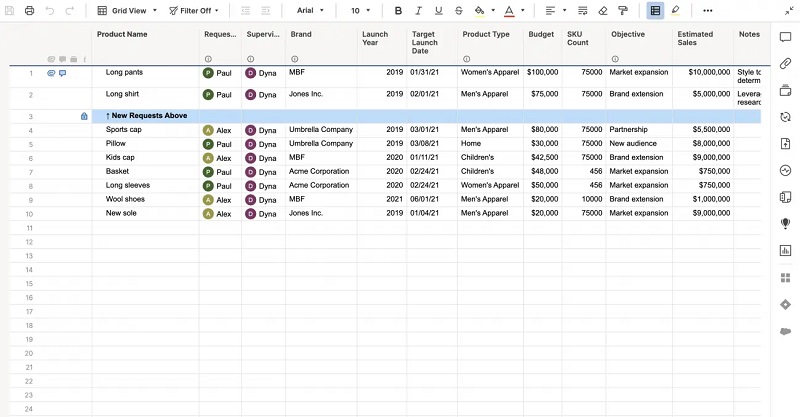
Task: Open the Grid View dropdown
Action: click(126, 10)
